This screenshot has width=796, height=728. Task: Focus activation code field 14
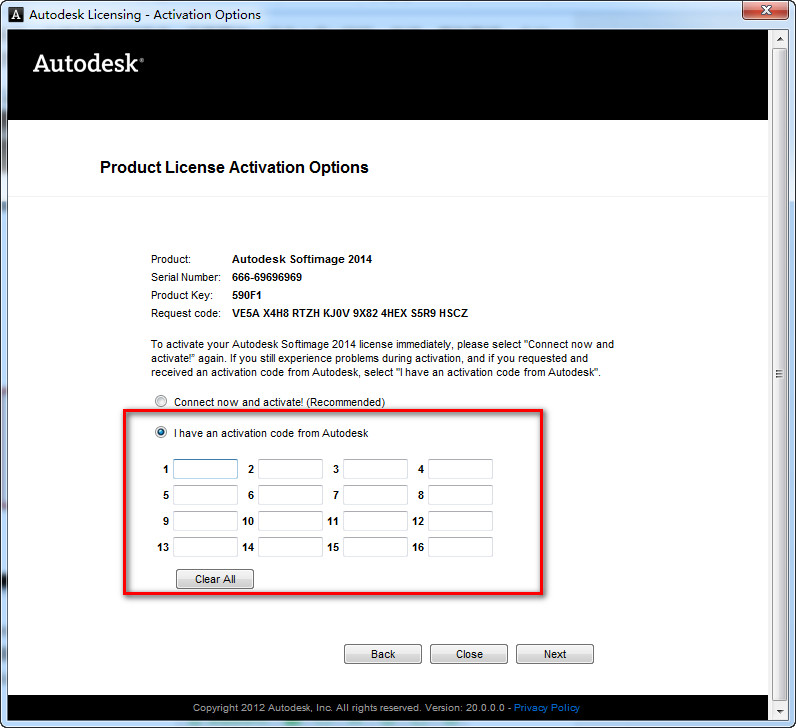290,547
